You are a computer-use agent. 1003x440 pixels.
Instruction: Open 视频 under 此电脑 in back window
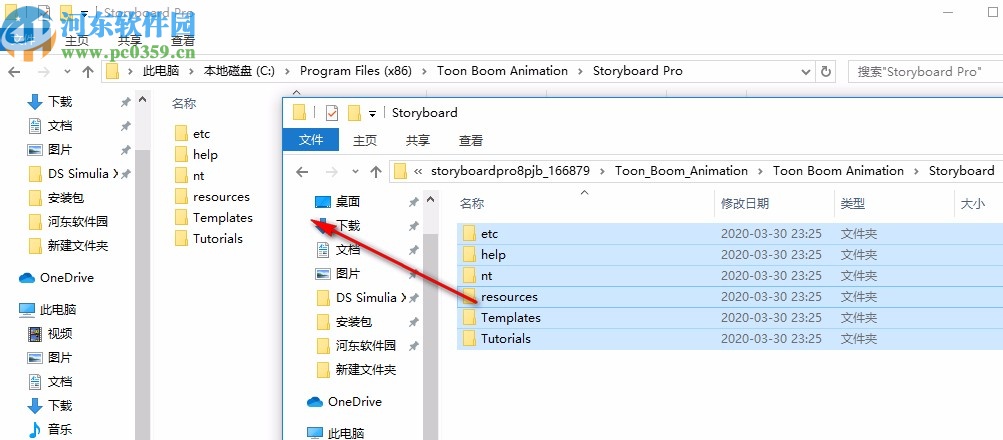click(59, 333)
